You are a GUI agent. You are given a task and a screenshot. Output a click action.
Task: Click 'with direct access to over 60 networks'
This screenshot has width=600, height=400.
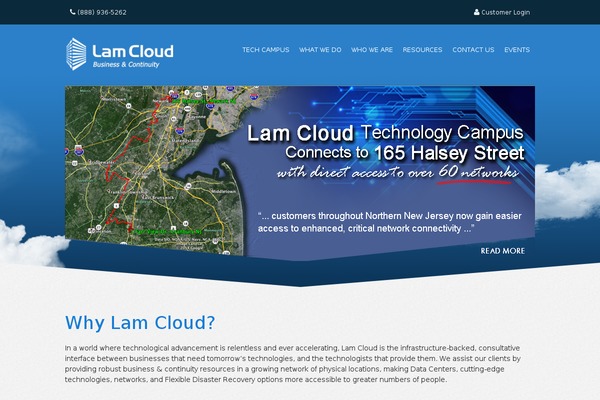[398, 172]
